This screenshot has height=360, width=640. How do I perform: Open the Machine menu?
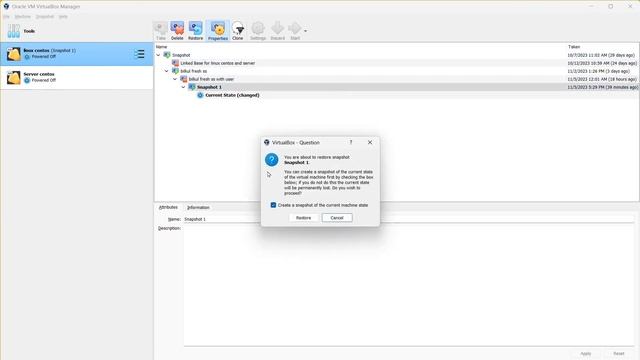(23, 17)
